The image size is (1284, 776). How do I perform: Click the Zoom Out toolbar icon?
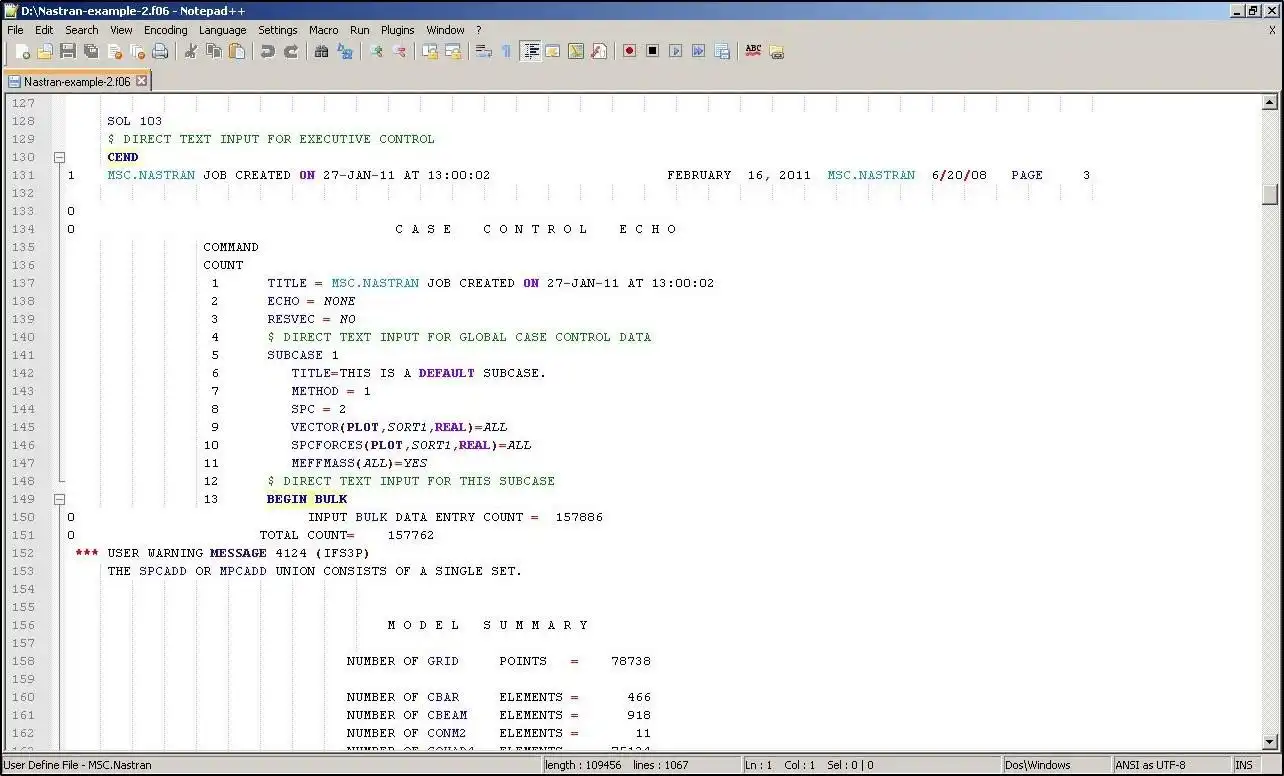click(x=398, y=51)
